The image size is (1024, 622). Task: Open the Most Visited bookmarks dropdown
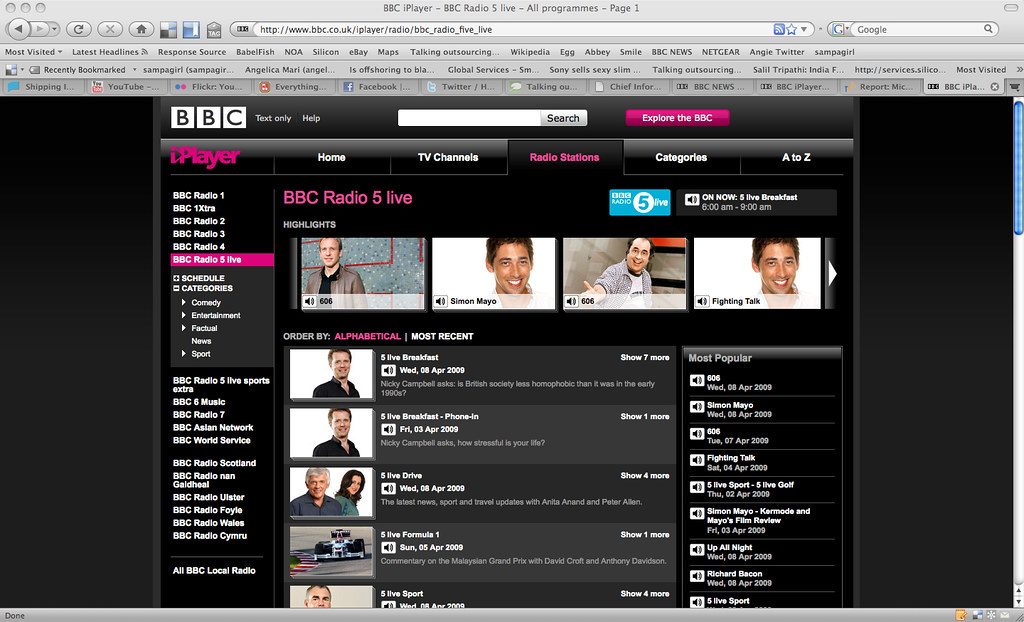[33, 52]
